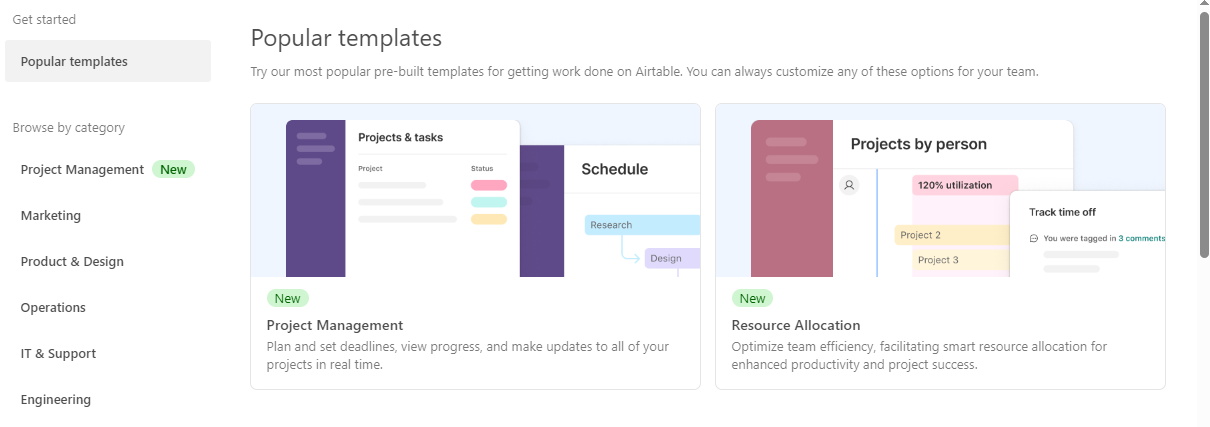Click the New badge beside Project Management

[x=173, y=169]
